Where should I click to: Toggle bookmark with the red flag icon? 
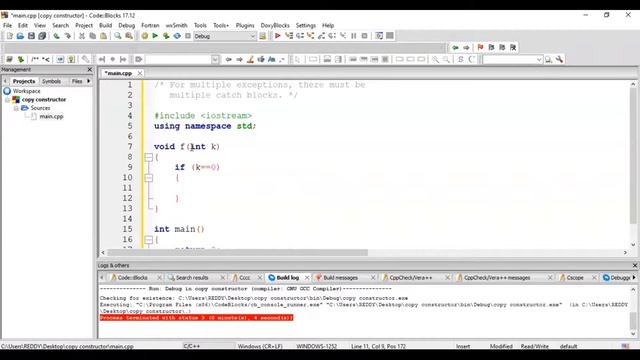tap(480, 48)
